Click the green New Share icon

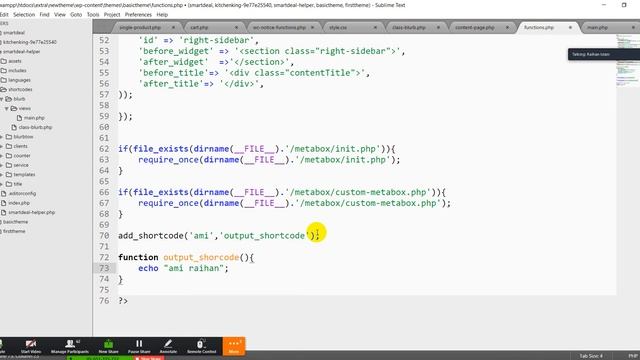click(x=108, y=344)
